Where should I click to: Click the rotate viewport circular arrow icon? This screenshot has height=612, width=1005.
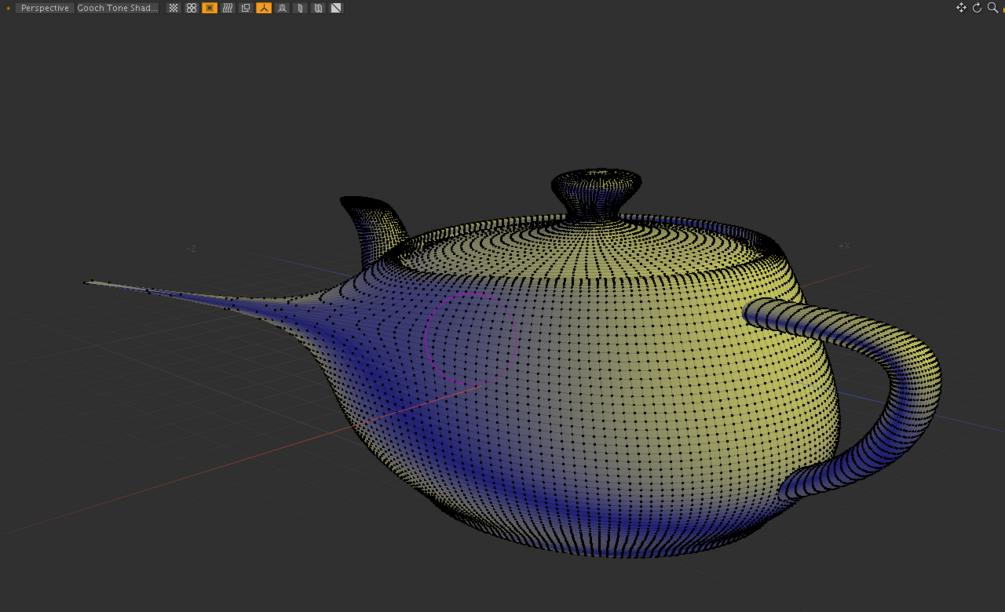(x=977, y=8)
